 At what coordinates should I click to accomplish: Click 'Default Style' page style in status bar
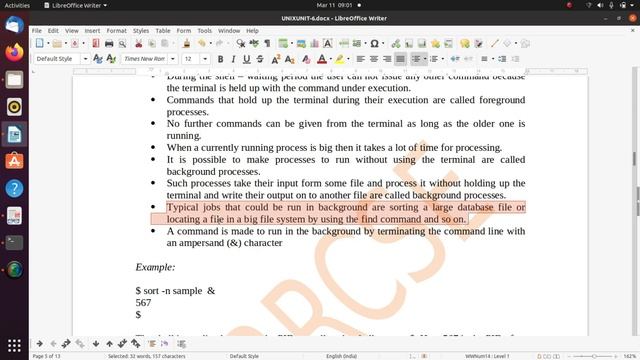pos(244,356)
